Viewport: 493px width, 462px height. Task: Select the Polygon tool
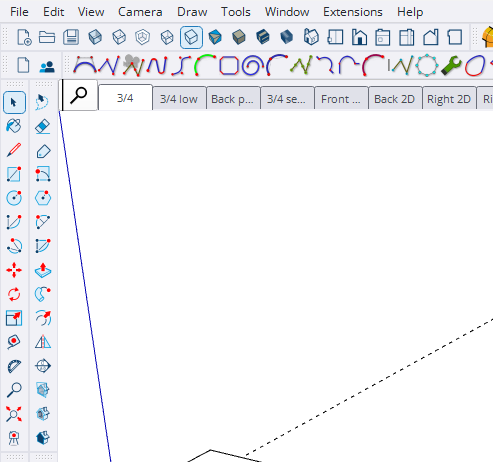pyautogui.click(x=43, y=198)
